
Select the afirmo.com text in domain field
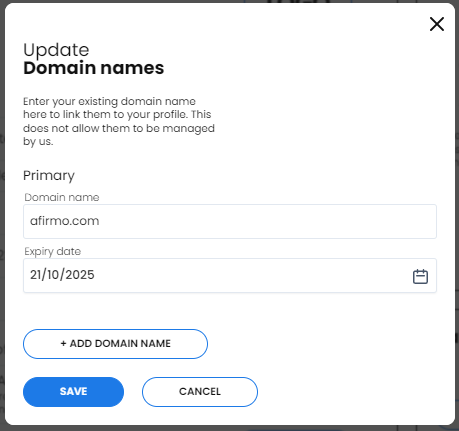coord(65,221)
